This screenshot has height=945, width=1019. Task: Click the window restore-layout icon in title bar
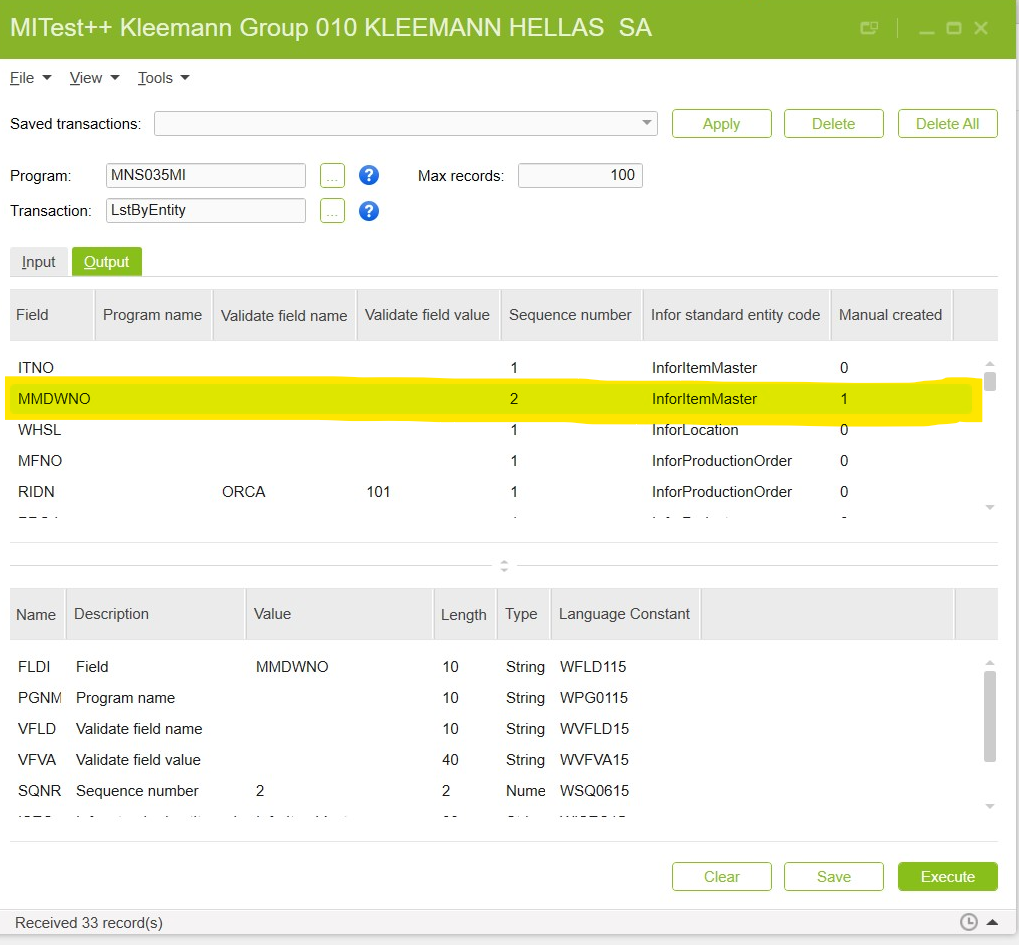click(869, 28)
